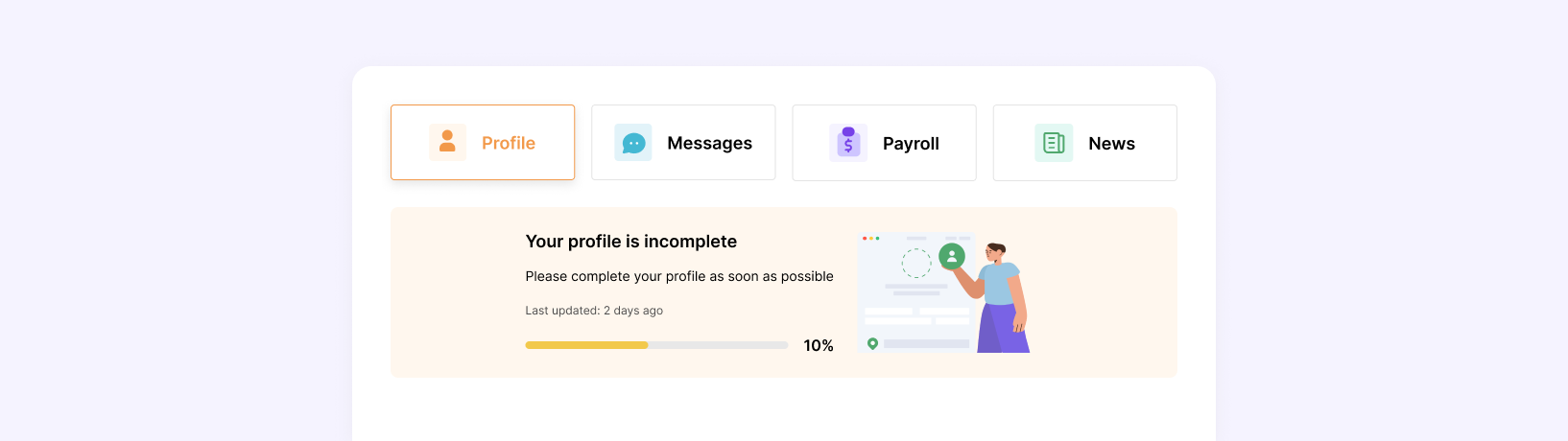Screen dimensions: 1568x441
Task: Open the Messages tab label
Action: [x=709, y=143]
